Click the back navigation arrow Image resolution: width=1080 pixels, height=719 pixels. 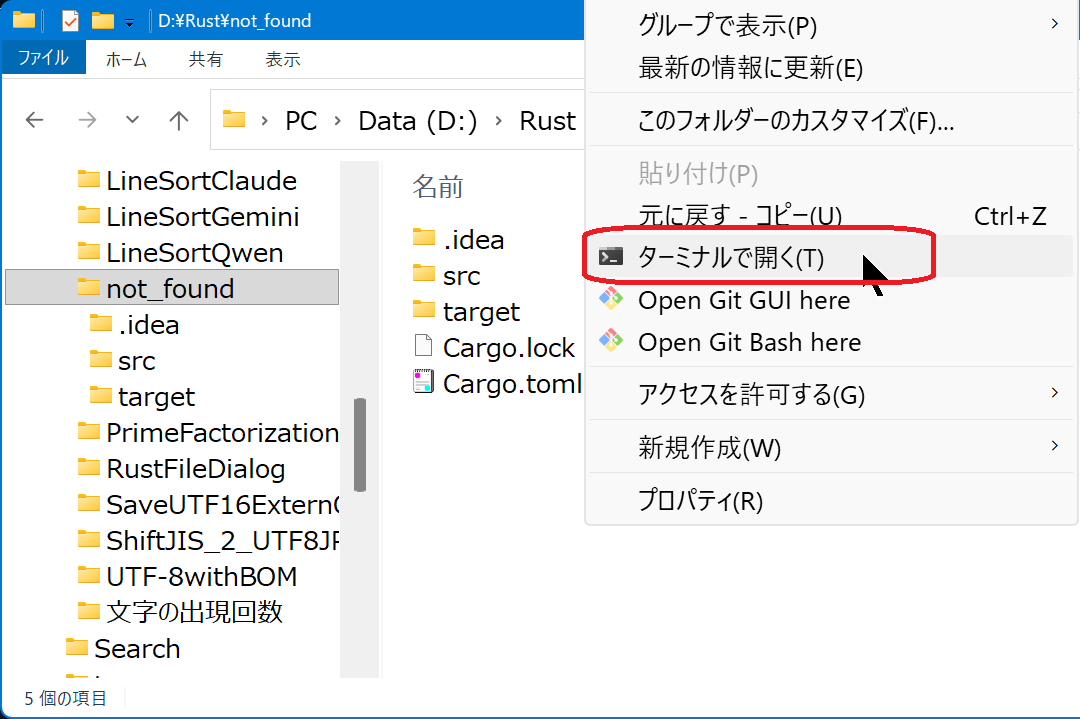point(35,121)
